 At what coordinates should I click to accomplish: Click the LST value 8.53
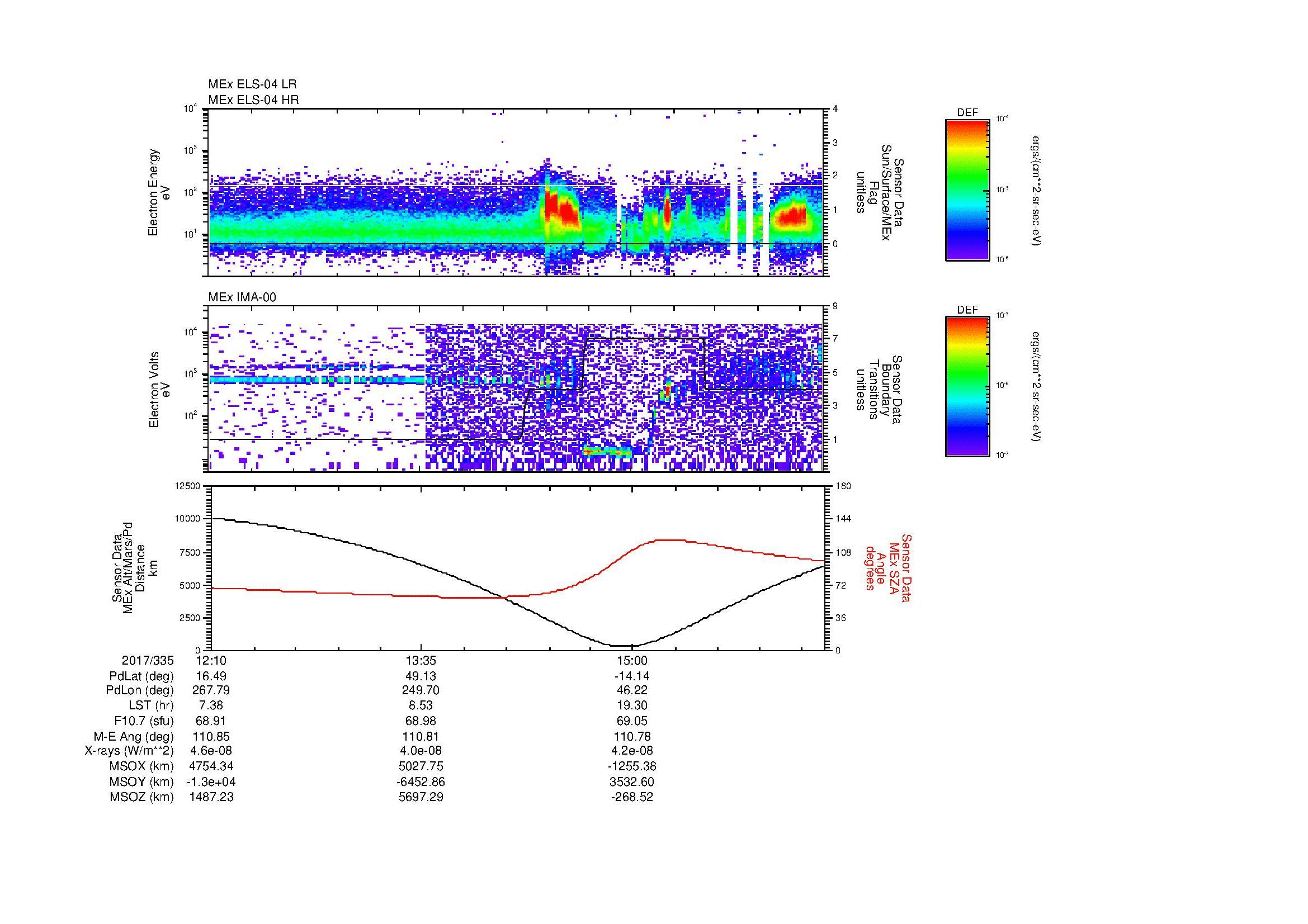pyautogui.click(x=421, y=705)
